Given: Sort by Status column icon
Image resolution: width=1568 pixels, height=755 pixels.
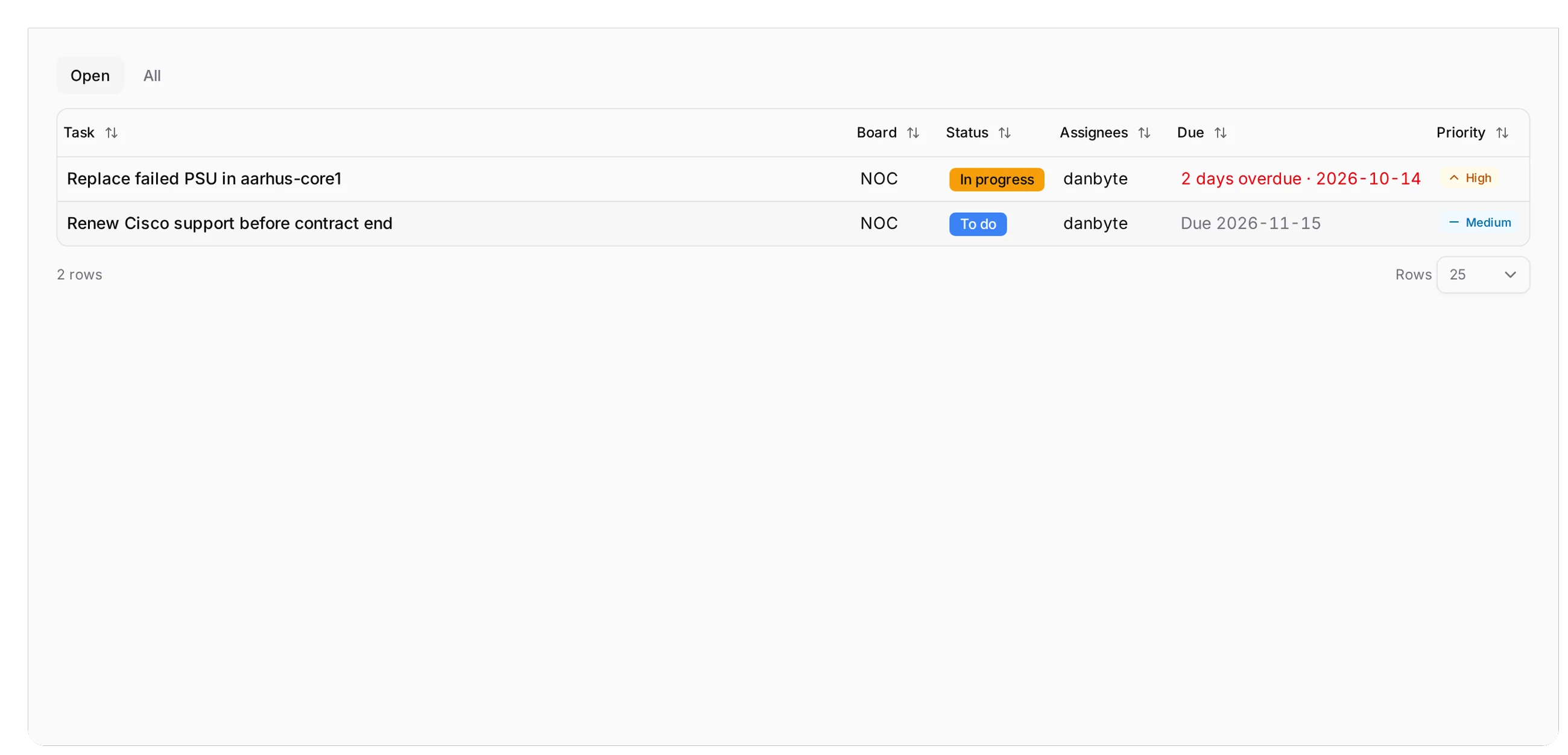Looking at the screenshot, I should (x=1004, y=133).
